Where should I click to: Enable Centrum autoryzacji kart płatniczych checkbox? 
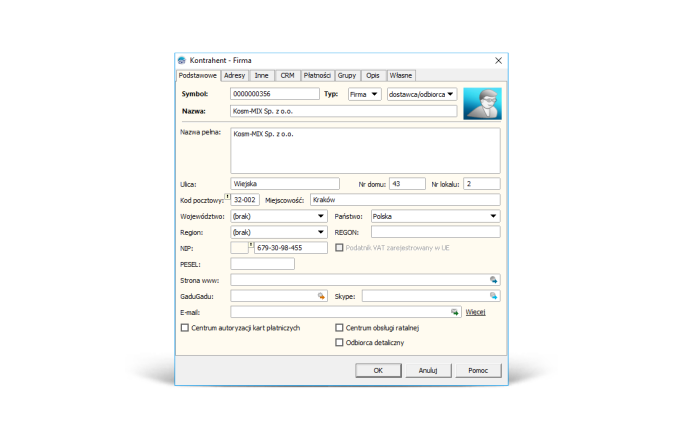[184, 327]
